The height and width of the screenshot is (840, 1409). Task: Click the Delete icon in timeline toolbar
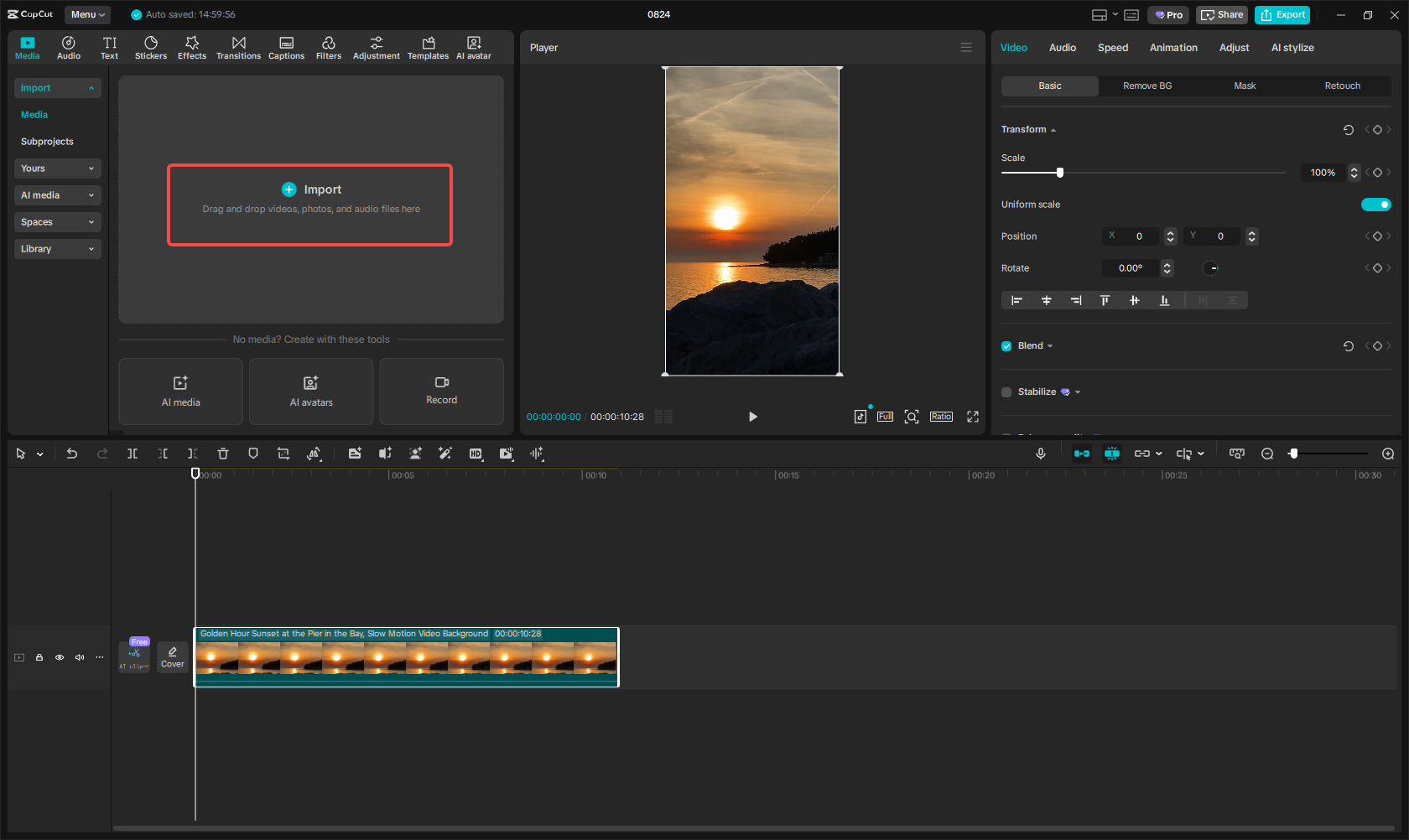[222, 454]
